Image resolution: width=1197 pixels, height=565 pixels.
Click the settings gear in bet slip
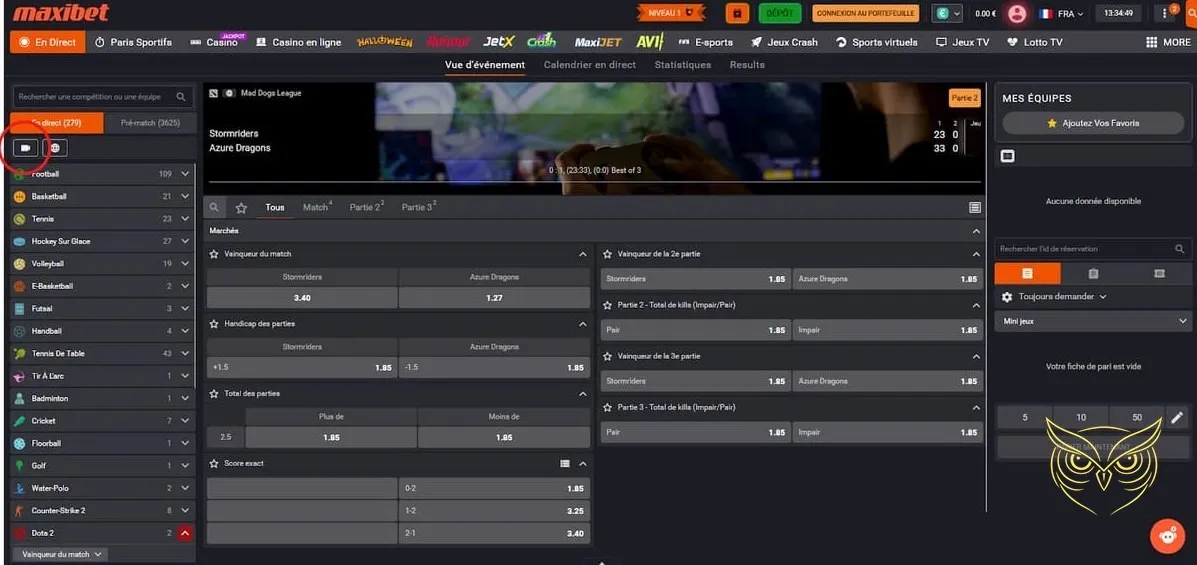click(1007, 296)
